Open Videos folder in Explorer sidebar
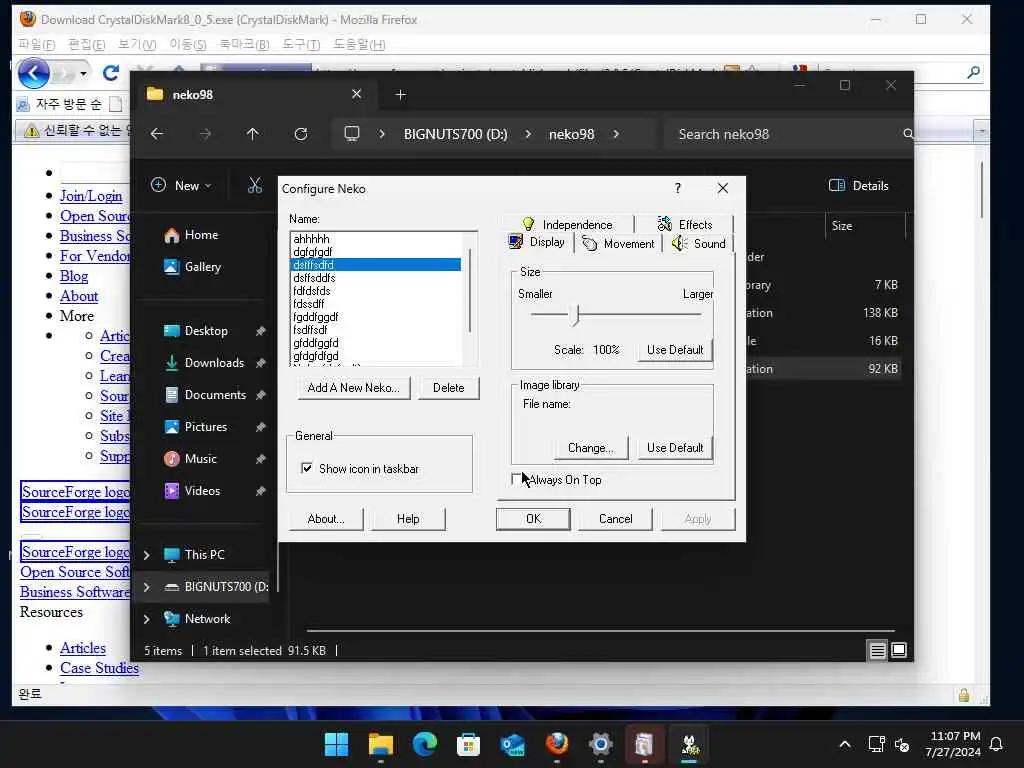Screen dimensions: 1024x768 tap(191, 491)
